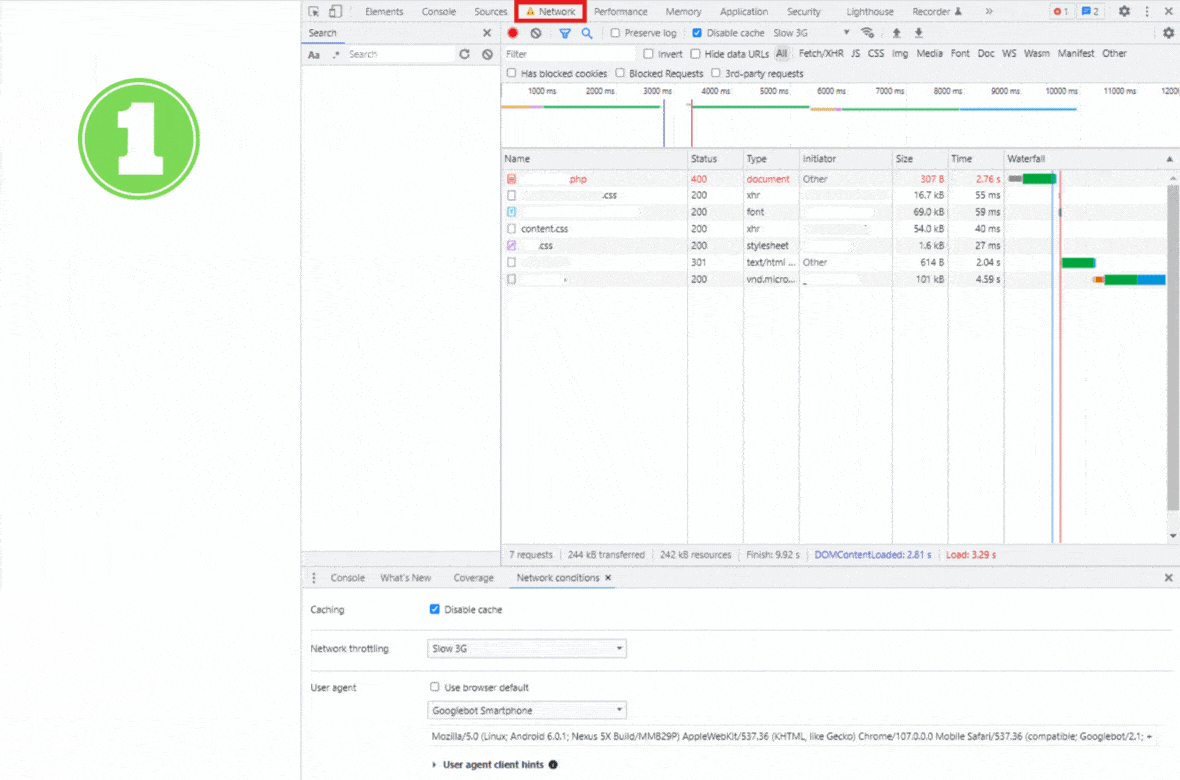Check the Invert filter checkbox
This screenshot has width=1180, height=780.
point(648,54)
